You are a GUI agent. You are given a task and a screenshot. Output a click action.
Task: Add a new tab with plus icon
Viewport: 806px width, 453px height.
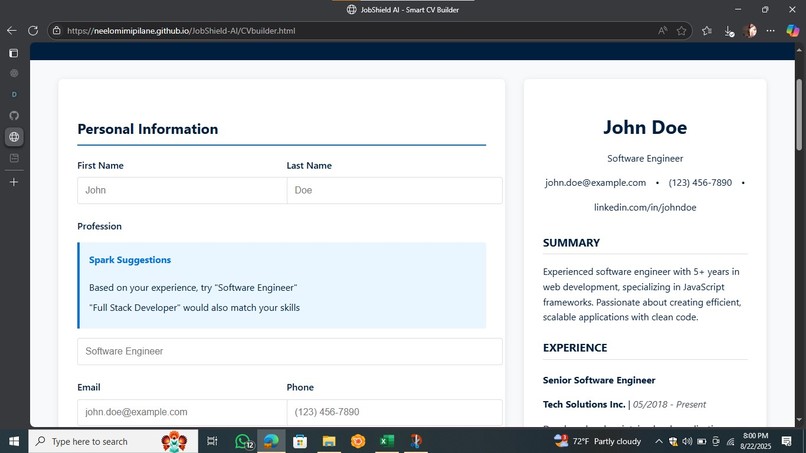[14, 182]
